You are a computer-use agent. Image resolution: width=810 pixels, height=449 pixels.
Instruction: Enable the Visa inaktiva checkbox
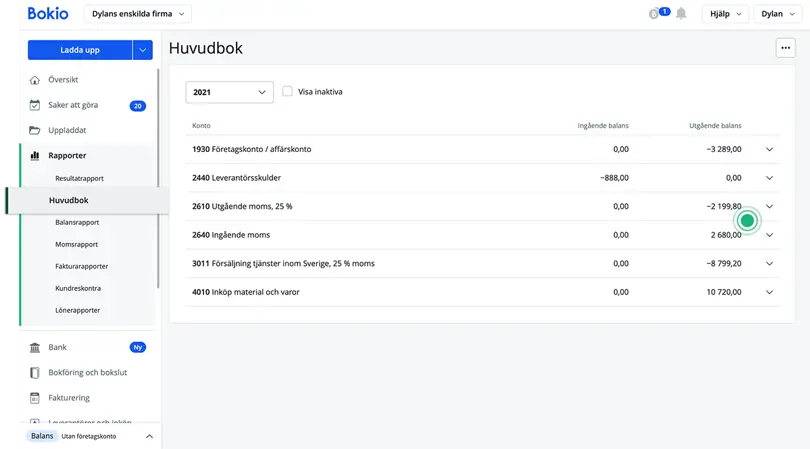pos(287,91)
